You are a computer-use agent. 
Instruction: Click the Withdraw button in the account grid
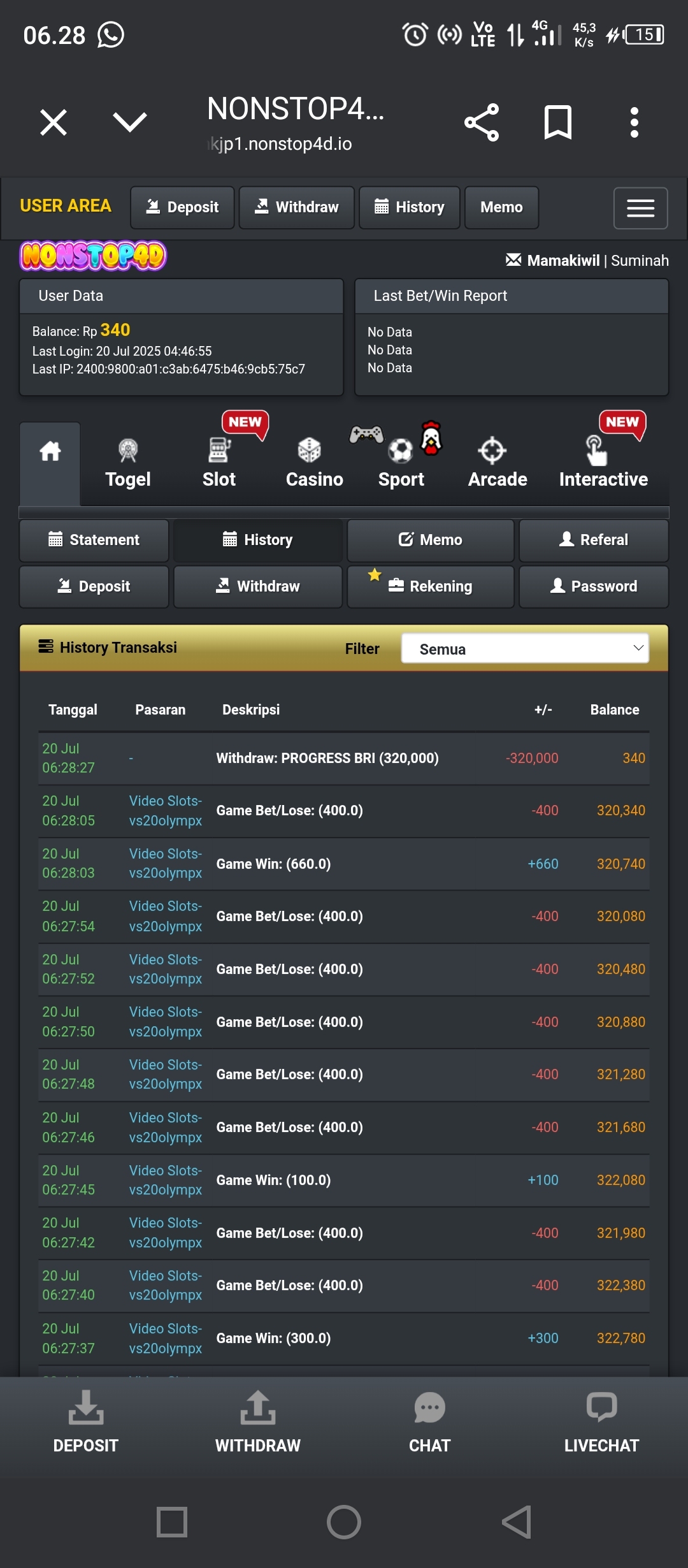click(x=258, y=586)
